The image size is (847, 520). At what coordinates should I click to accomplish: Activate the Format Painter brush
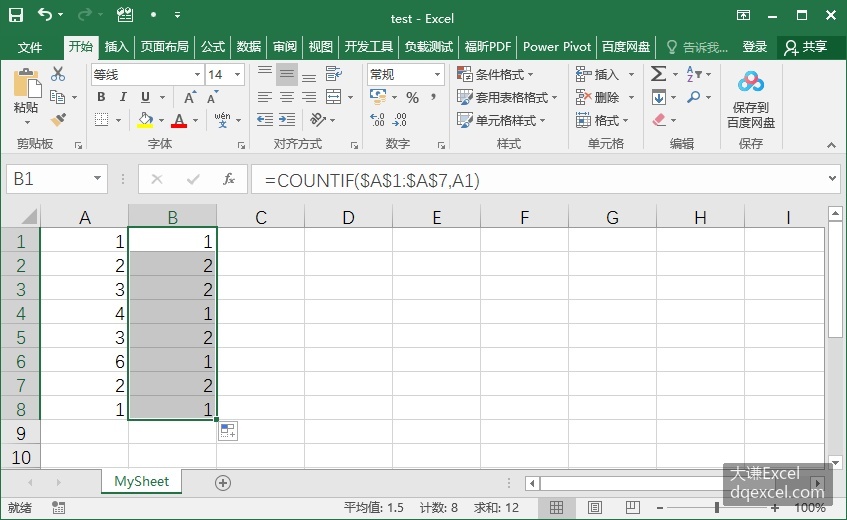pos(58,119)
